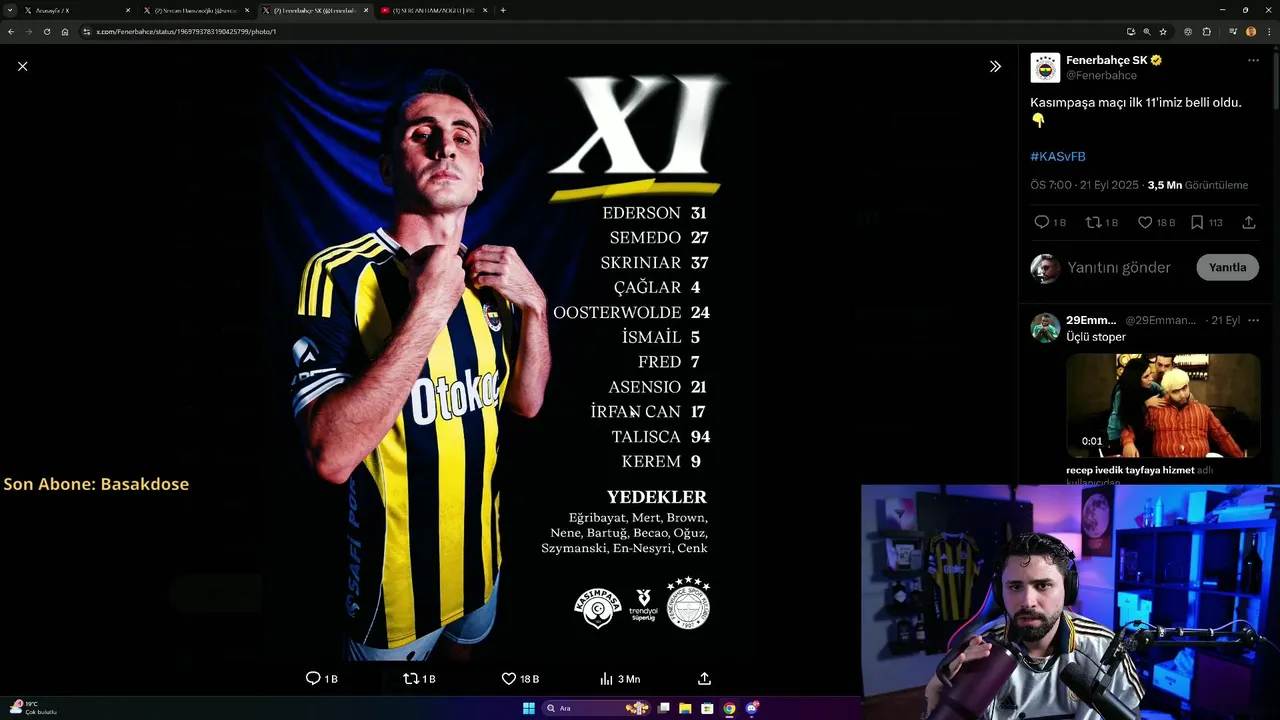1280x720 pixels.
Task: Close the photo viewer with the X
Action: (x=22, y=66)
